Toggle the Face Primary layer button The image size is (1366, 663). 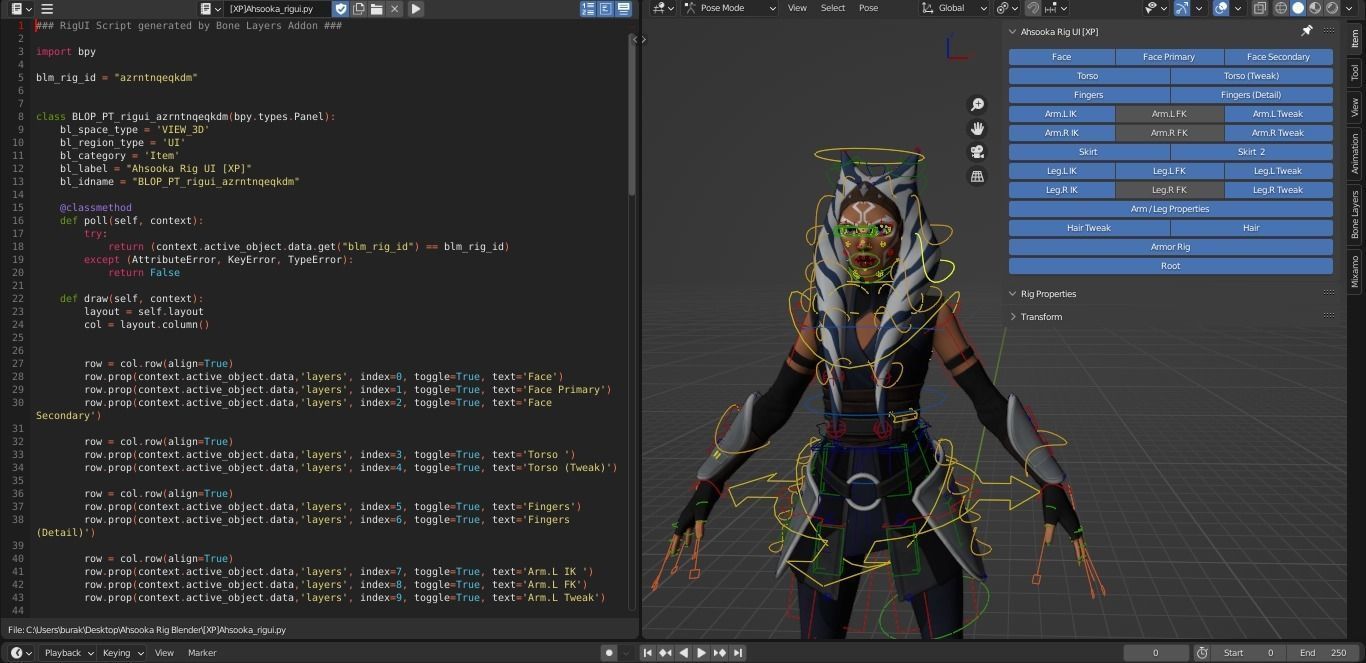pyautogui.click(x=1169, y=57)
